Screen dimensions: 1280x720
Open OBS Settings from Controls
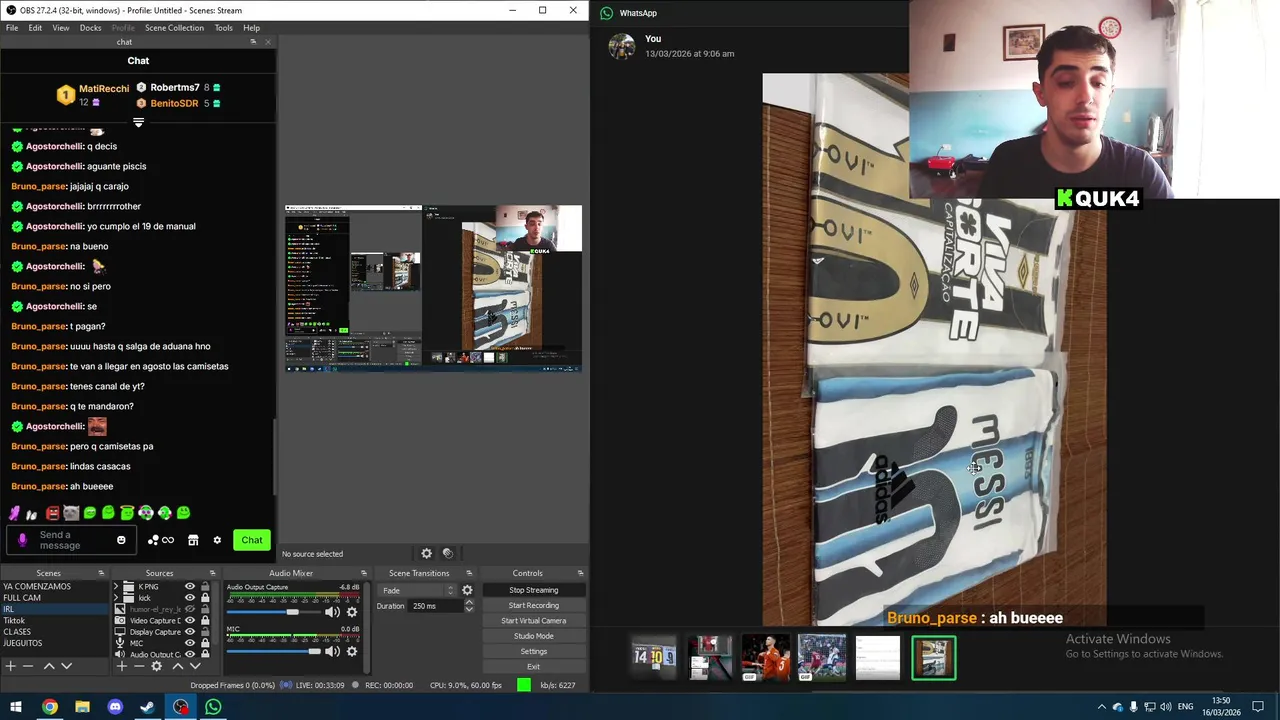tap(533, 651)
